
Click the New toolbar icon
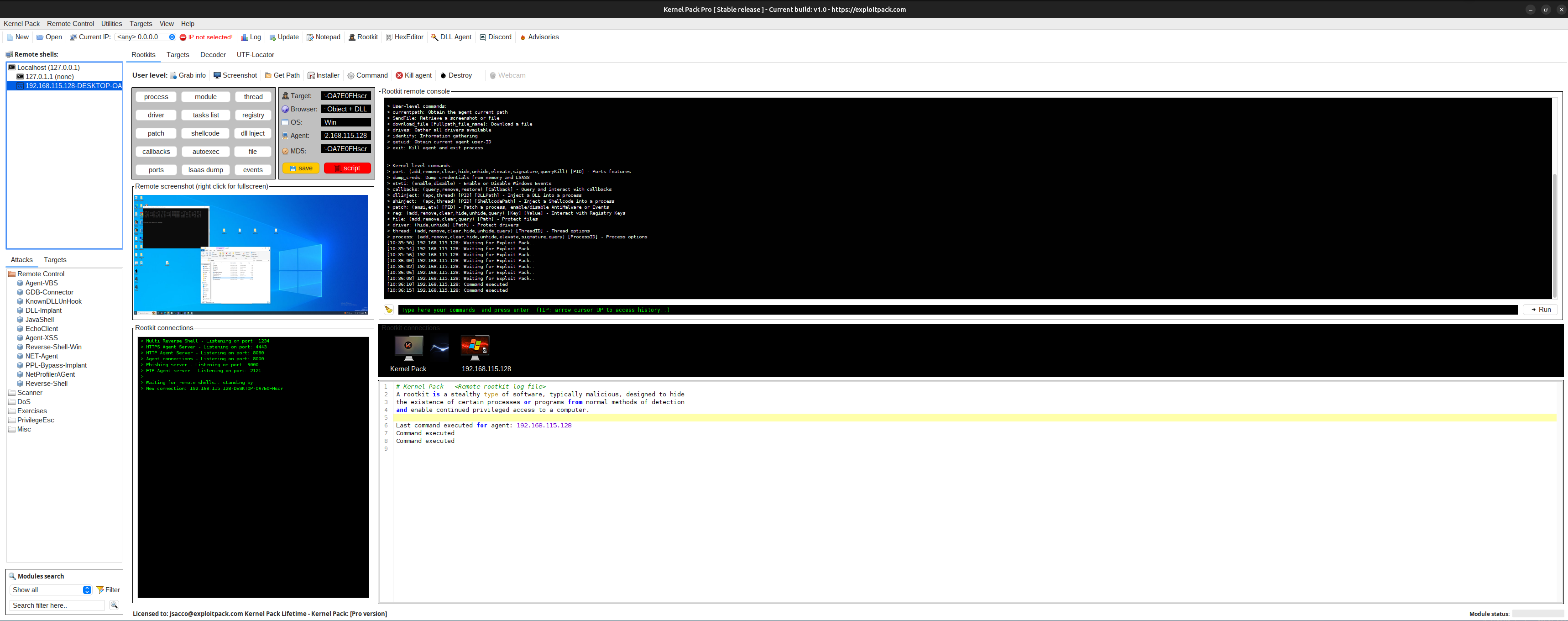tap(18, 37)
